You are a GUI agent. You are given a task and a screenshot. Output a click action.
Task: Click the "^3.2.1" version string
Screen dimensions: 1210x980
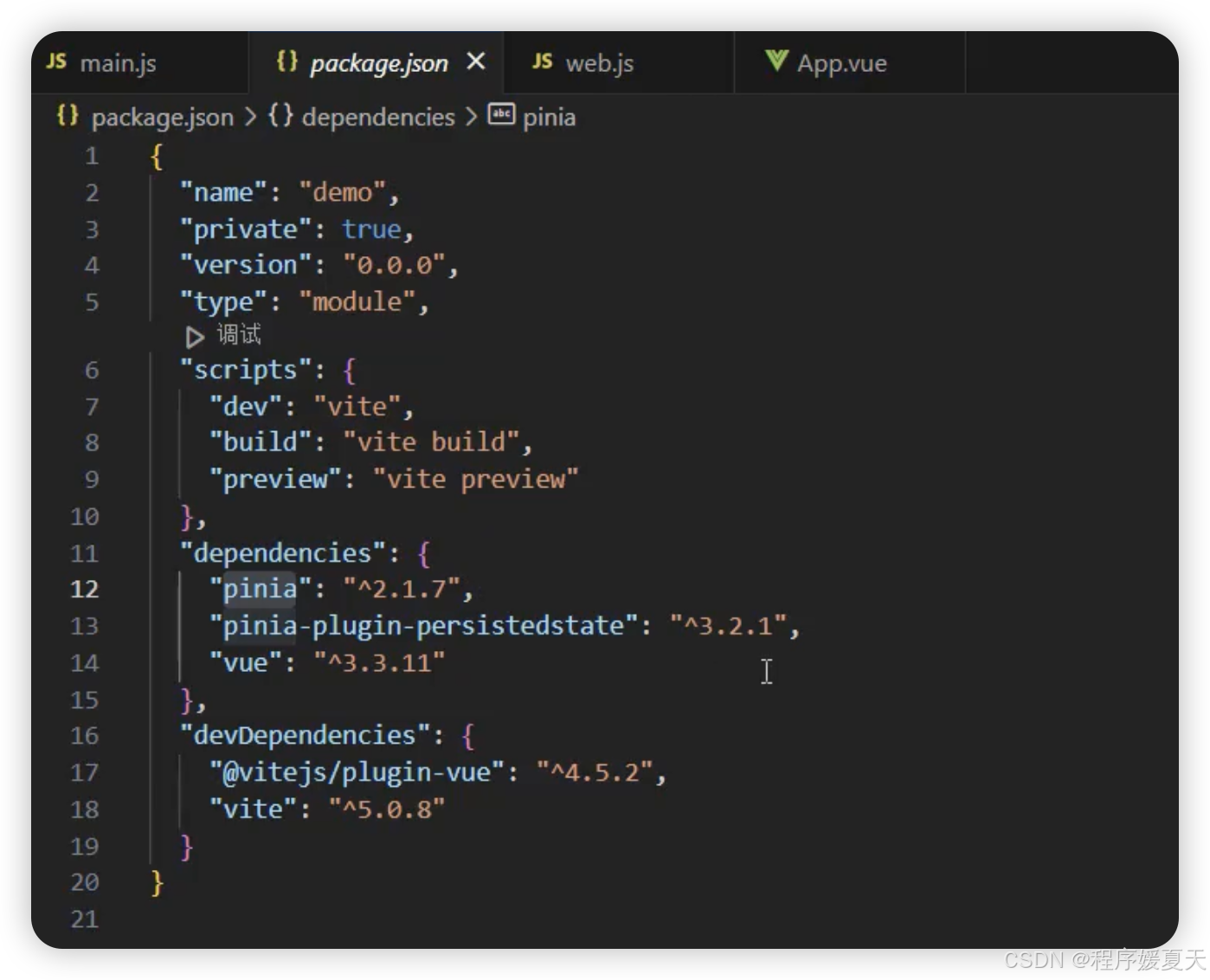tap(728, 626)
